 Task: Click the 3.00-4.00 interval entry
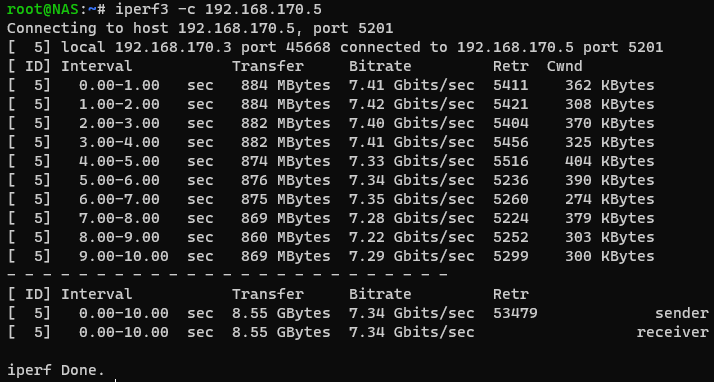[119, 142]
